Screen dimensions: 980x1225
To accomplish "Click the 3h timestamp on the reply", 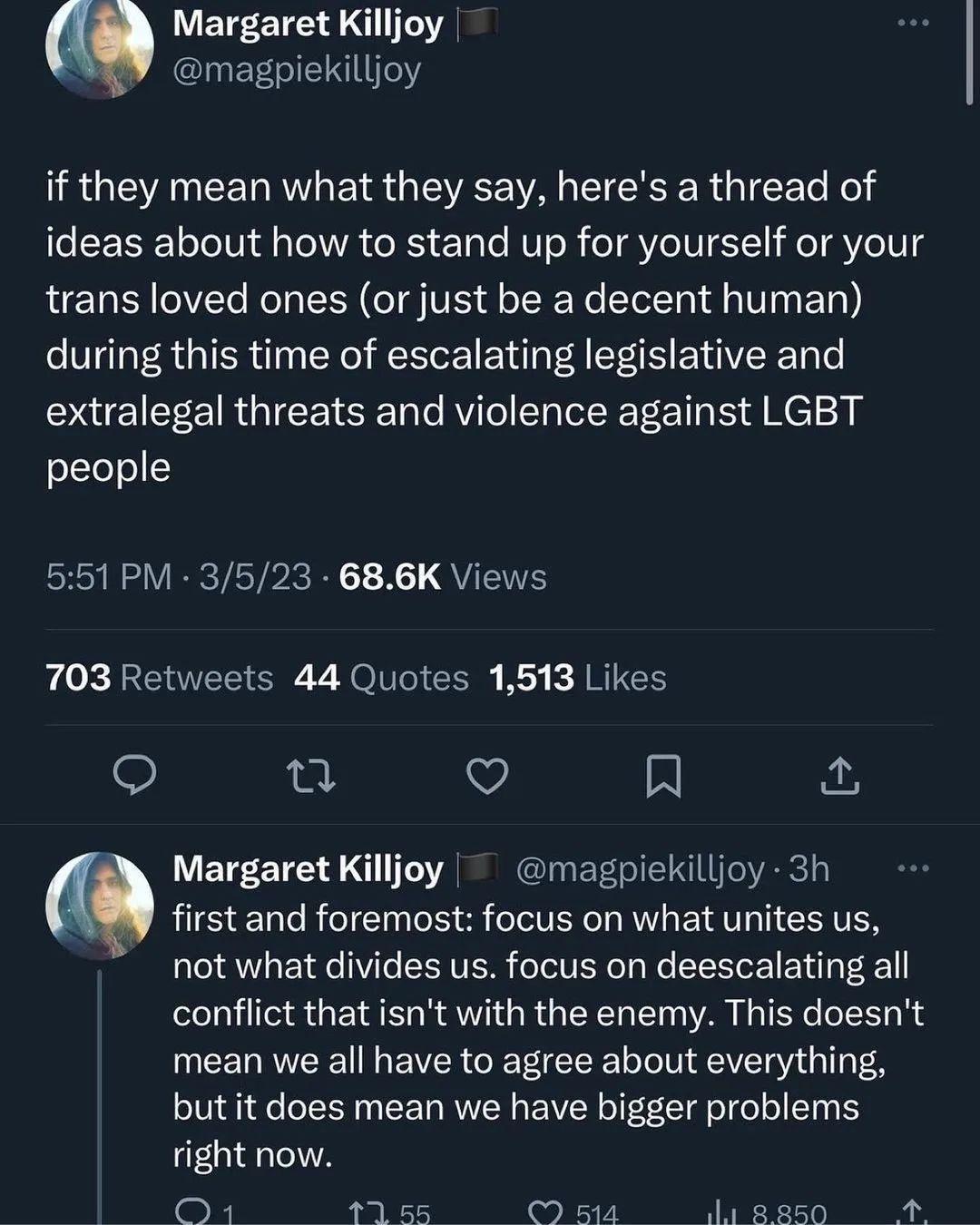I will click(x=809, y=868).
